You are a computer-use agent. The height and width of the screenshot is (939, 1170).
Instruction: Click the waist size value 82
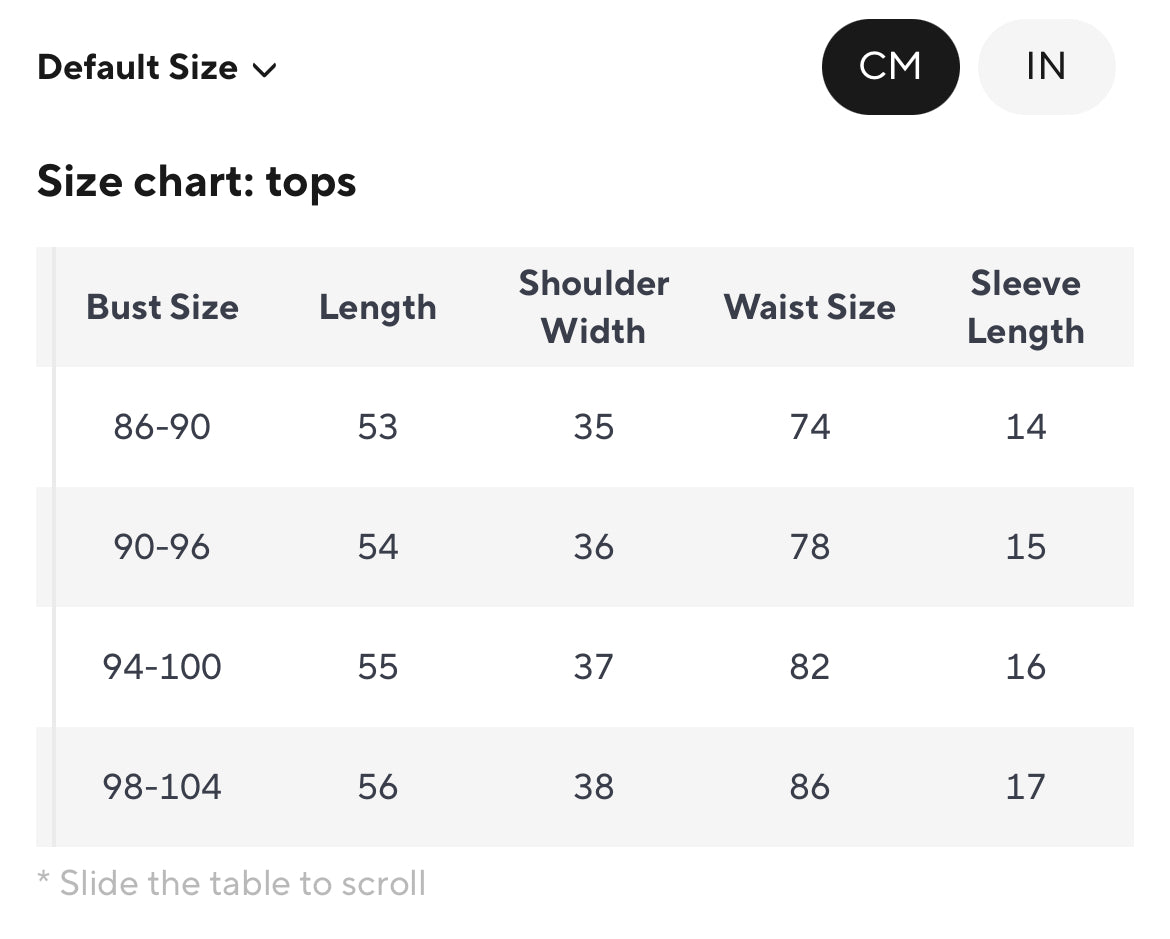(x=809, y=667)
